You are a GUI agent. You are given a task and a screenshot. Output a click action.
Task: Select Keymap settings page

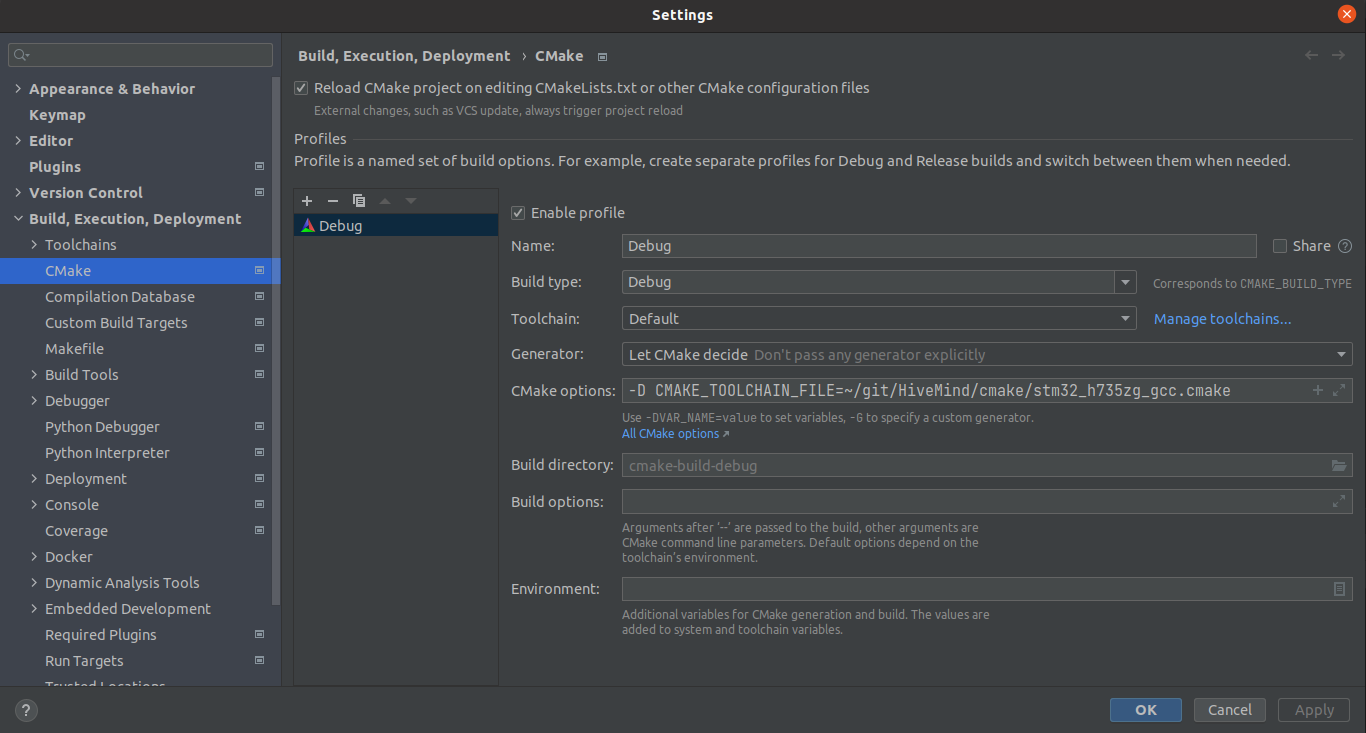coord(57,115)
